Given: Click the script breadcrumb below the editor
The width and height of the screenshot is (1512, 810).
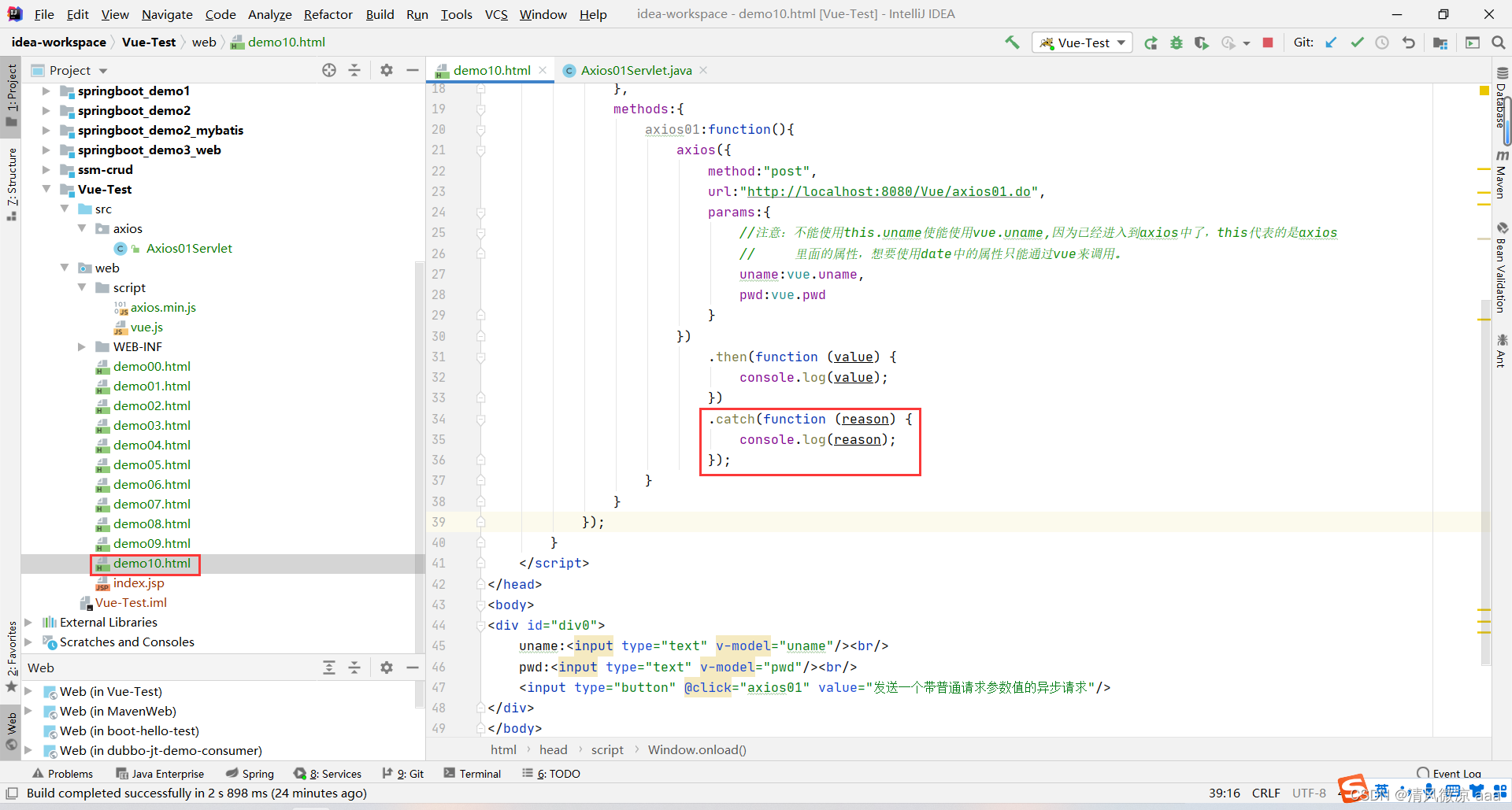Looking at the screenshot, I should click(x=607, y=749).
